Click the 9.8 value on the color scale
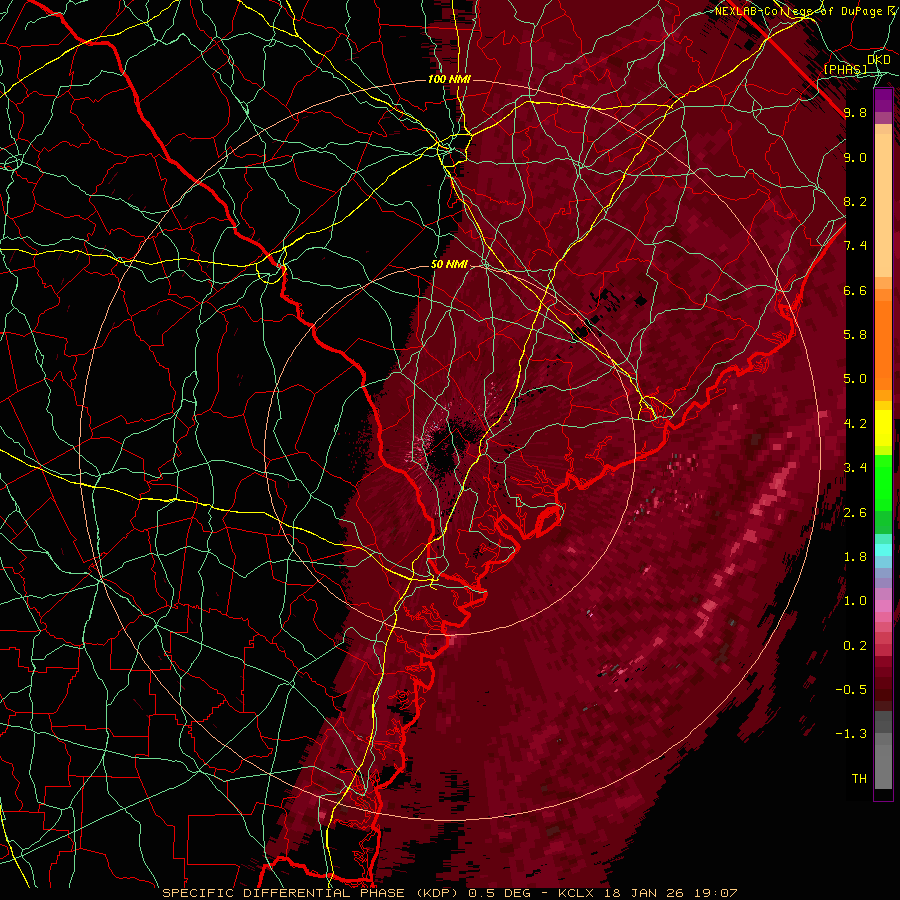 point(855,112)
